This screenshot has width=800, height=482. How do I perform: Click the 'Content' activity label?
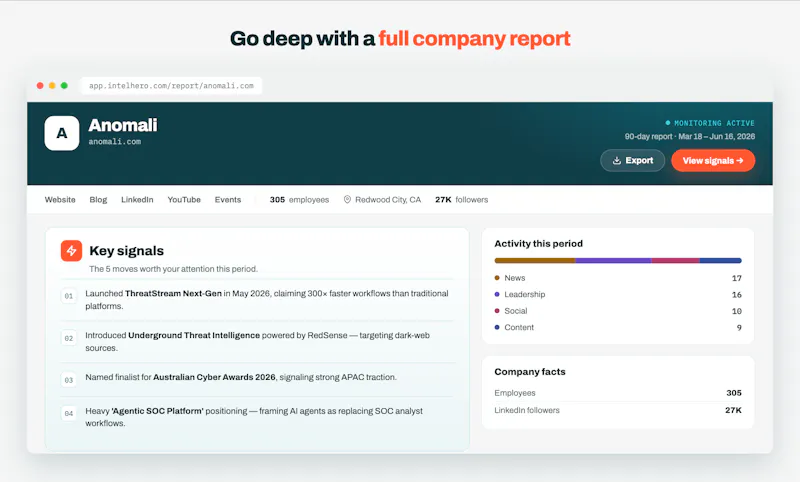tap(519, 327)
